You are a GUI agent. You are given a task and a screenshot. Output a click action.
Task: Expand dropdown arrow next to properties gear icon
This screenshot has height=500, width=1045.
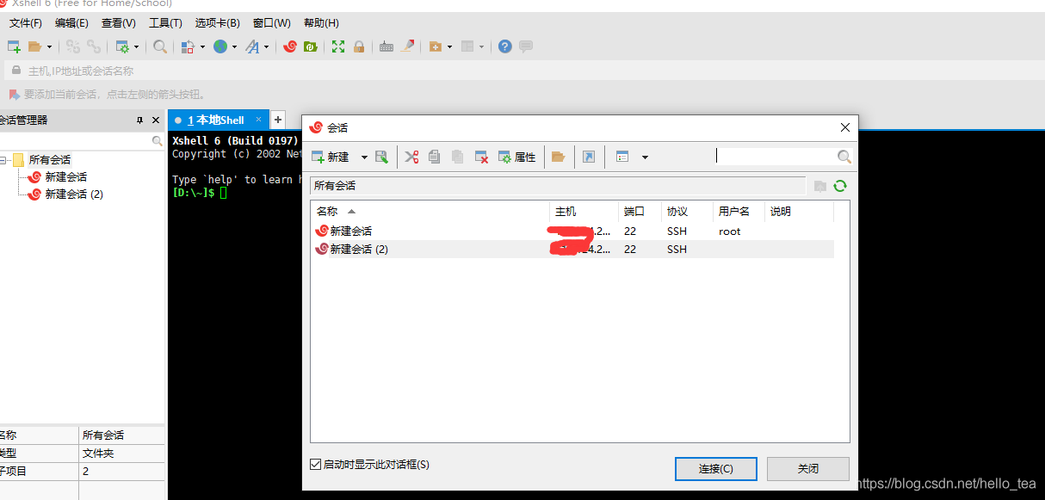(136, 47)
